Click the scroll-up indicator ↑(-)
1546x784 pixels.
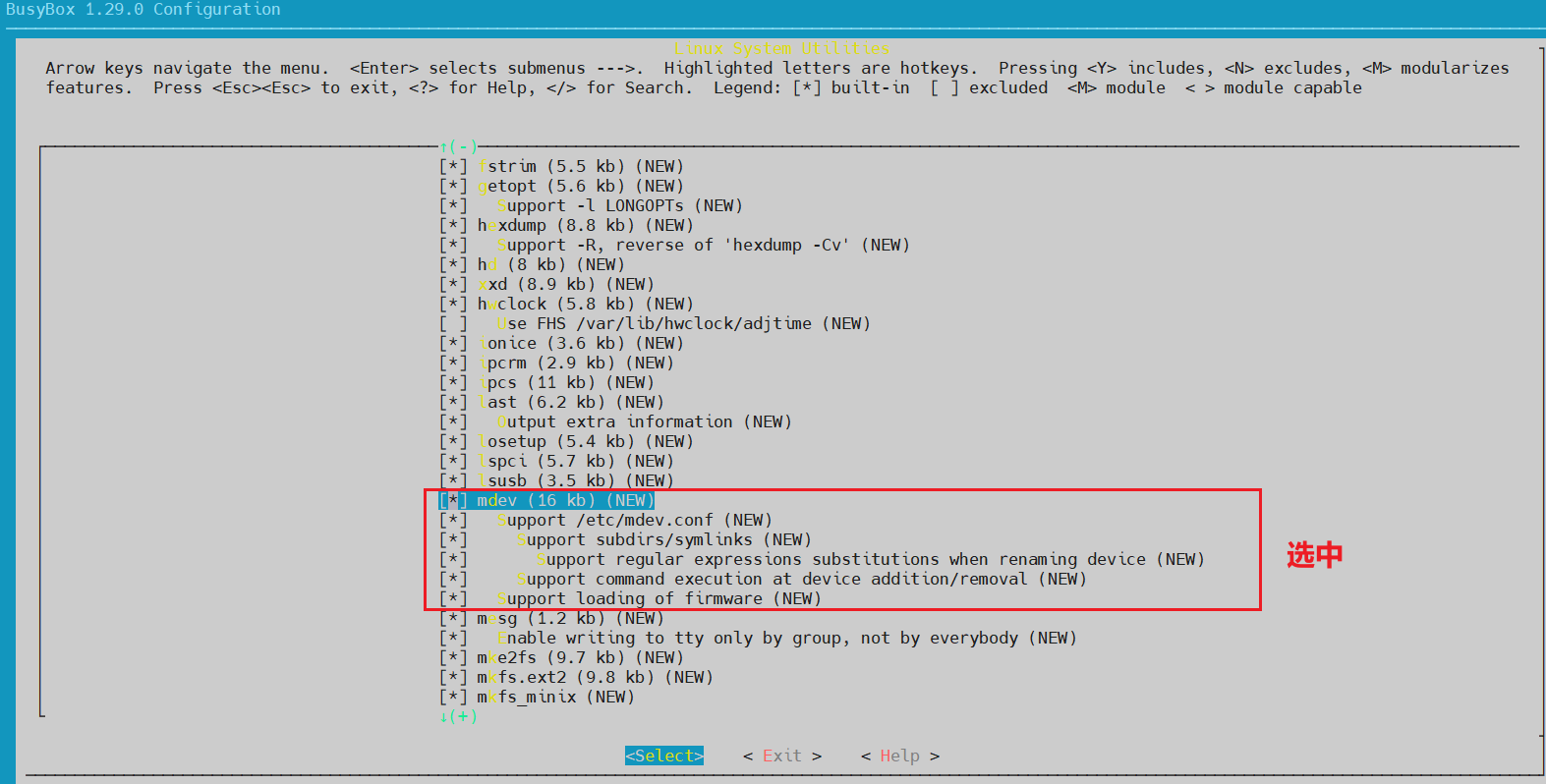[x=458, y=146]
